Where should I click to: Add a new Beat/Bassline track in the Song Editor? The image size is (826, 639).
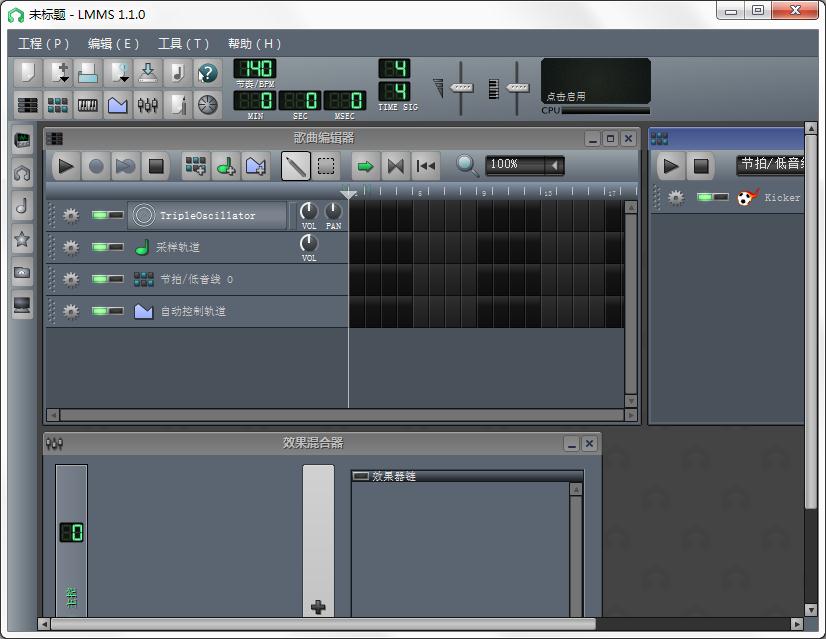point(196,165)
